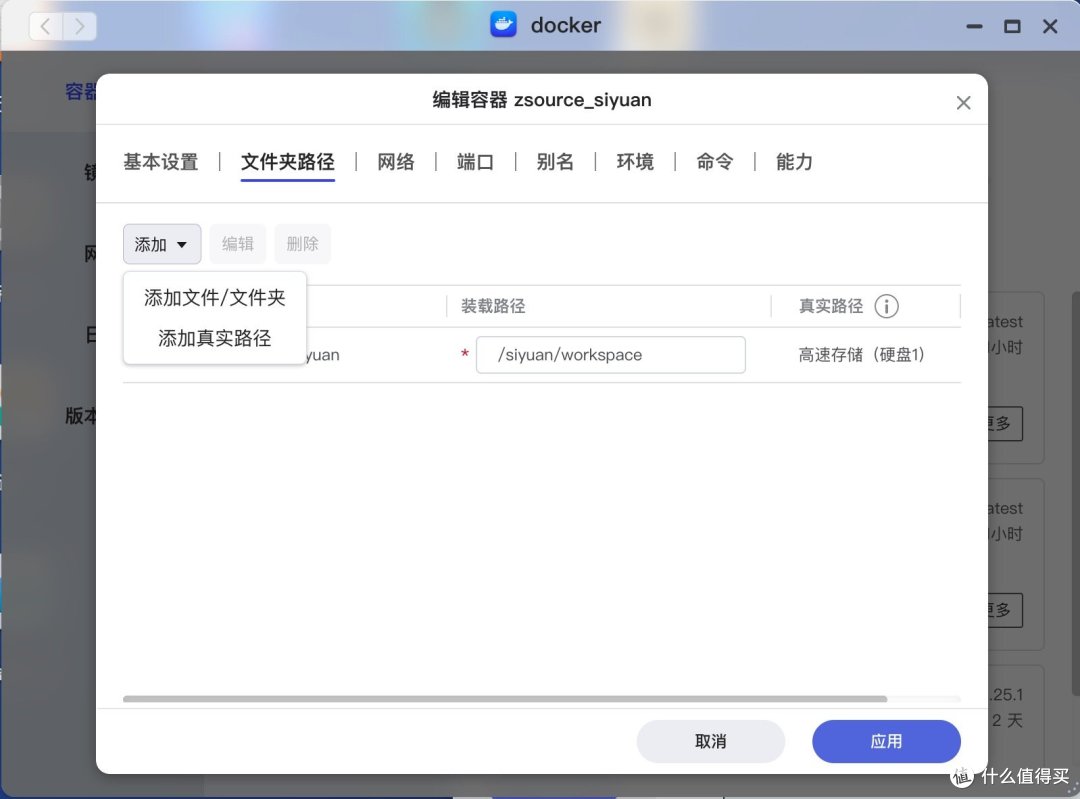Click the info icon beside 真实路径
This screenshot has height=799, width=1080.
(x=886, y=307)
